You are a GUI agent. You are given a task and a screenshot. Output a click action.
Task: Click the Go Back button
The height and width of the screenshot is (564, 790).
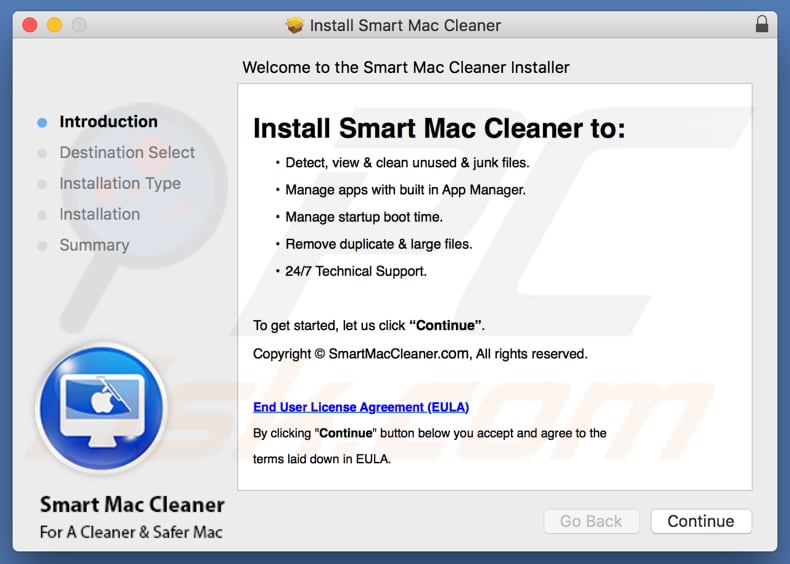(x=591, y=521)
